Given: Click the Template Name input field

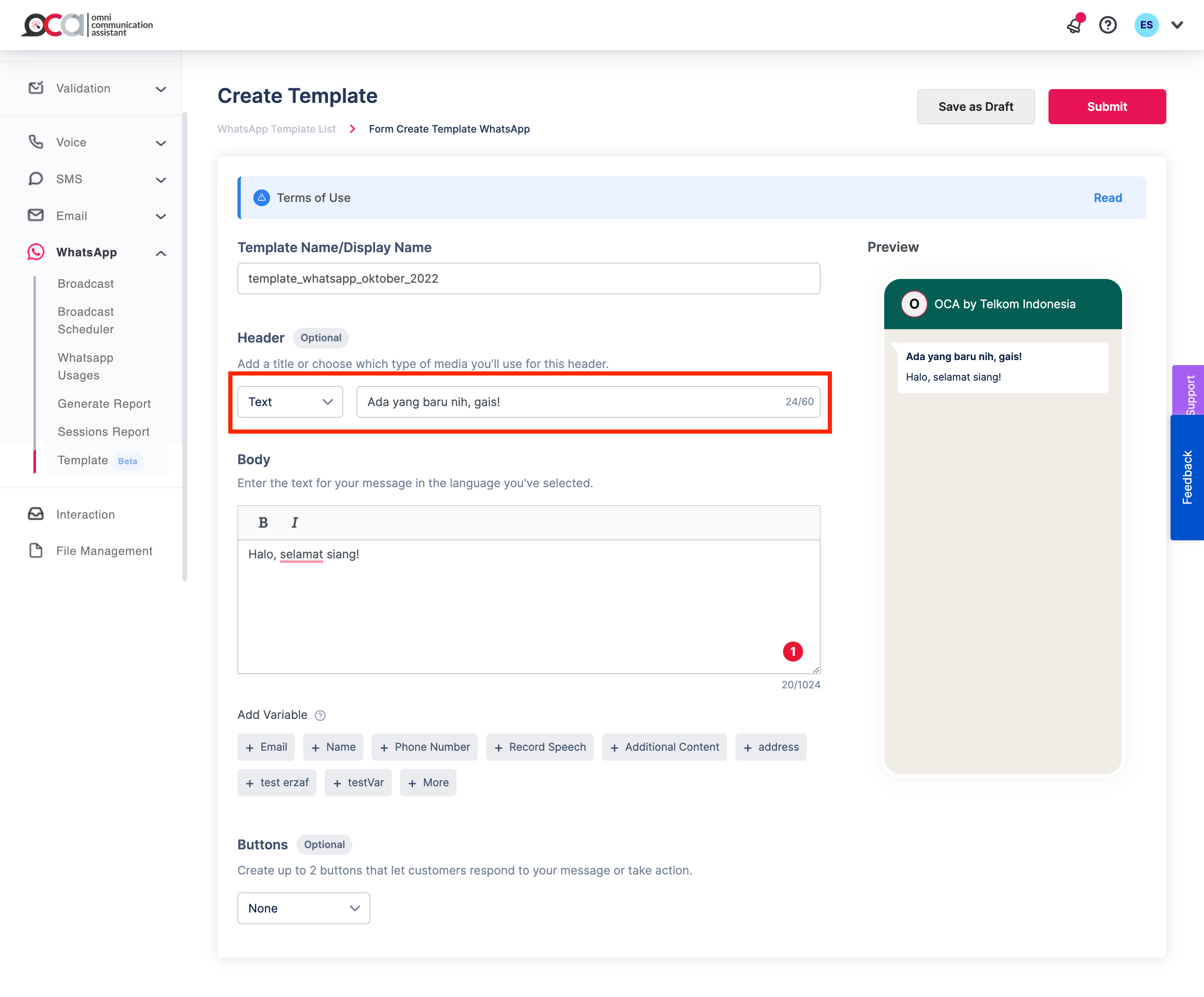Looking at the screenshot, I should (528, 279).
